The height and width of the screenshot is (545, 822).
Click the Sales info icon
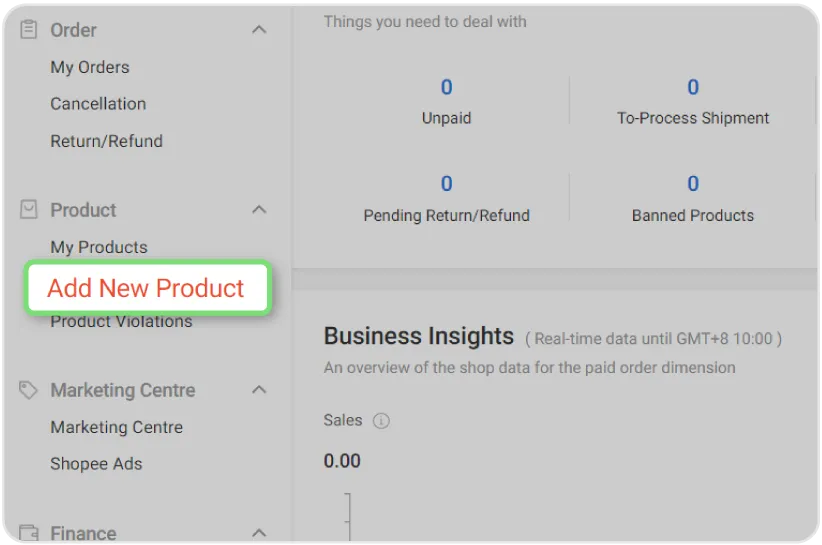tap(381, 421)
